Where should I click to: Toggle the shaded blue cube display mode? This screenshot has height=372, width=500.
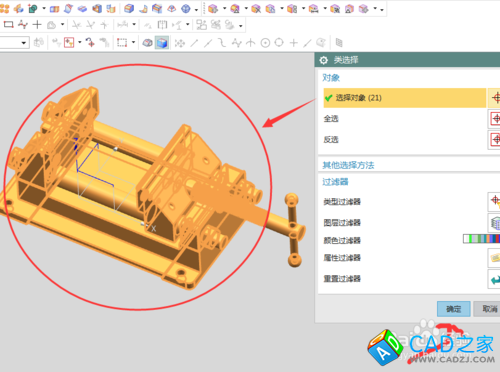coord(162,43)
